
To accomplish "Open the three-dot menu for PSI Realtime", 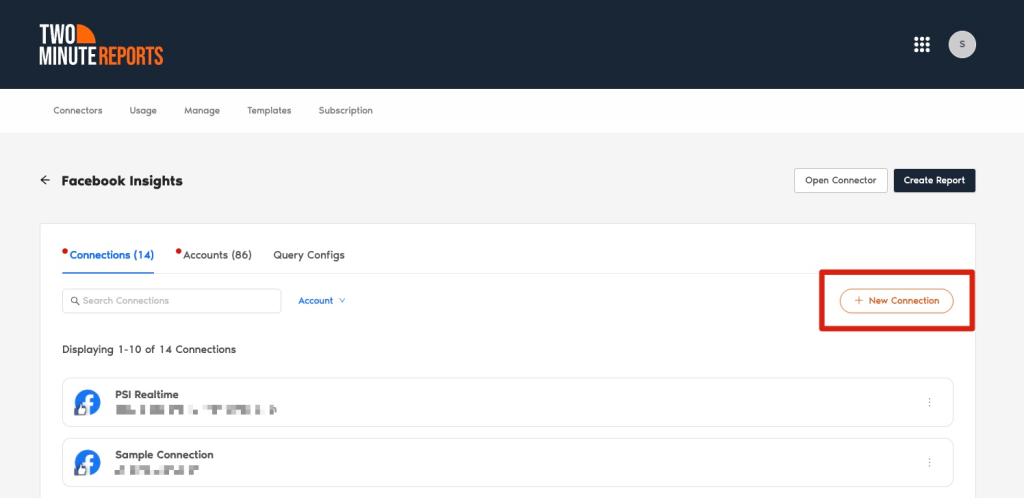I will click(x=929, y=402).
